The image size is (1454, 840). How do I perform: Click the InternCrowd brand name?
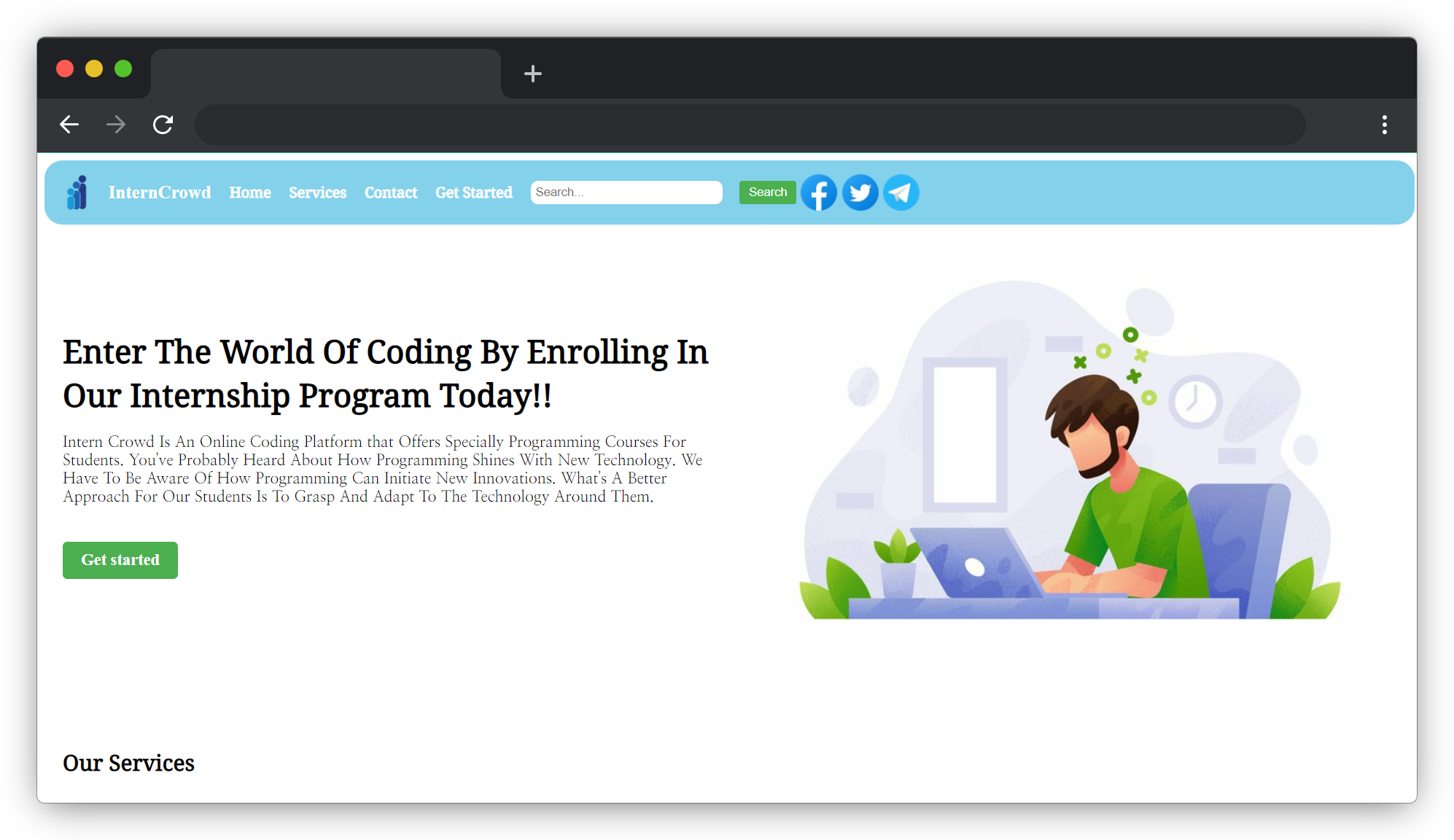[160, 192]
